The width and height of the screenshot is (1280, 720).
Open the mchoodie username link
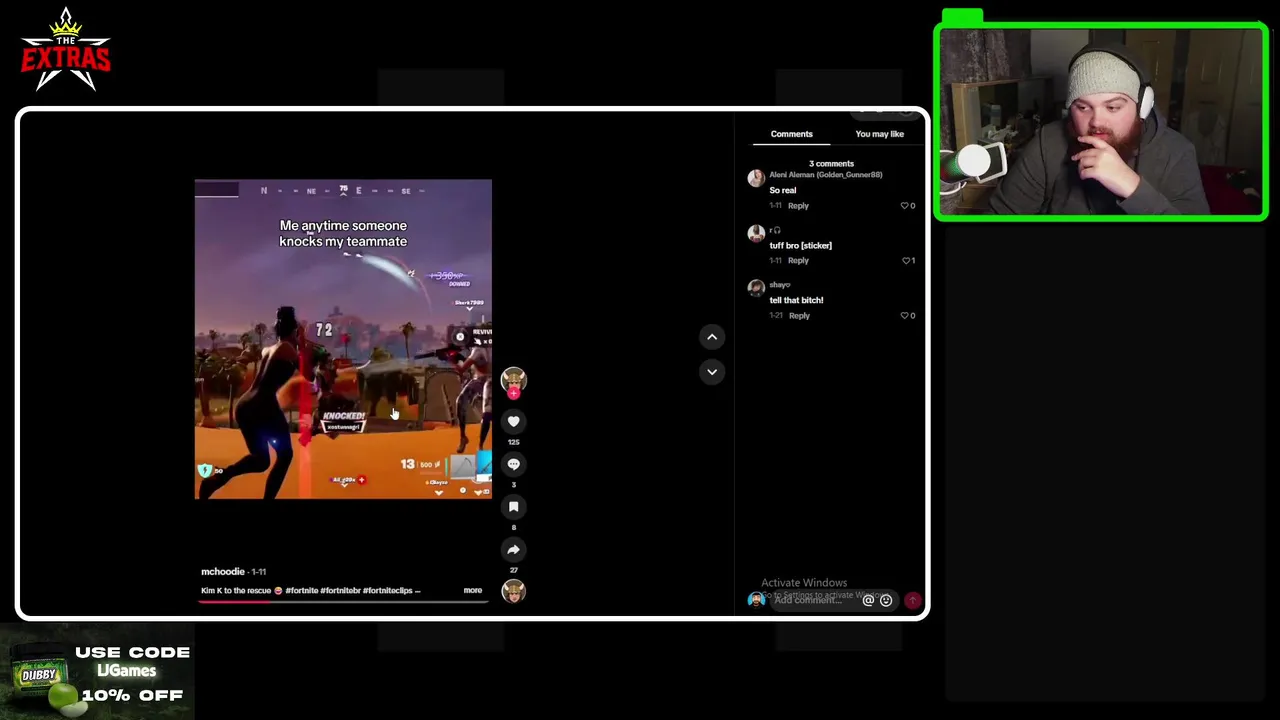pos(222,571)
